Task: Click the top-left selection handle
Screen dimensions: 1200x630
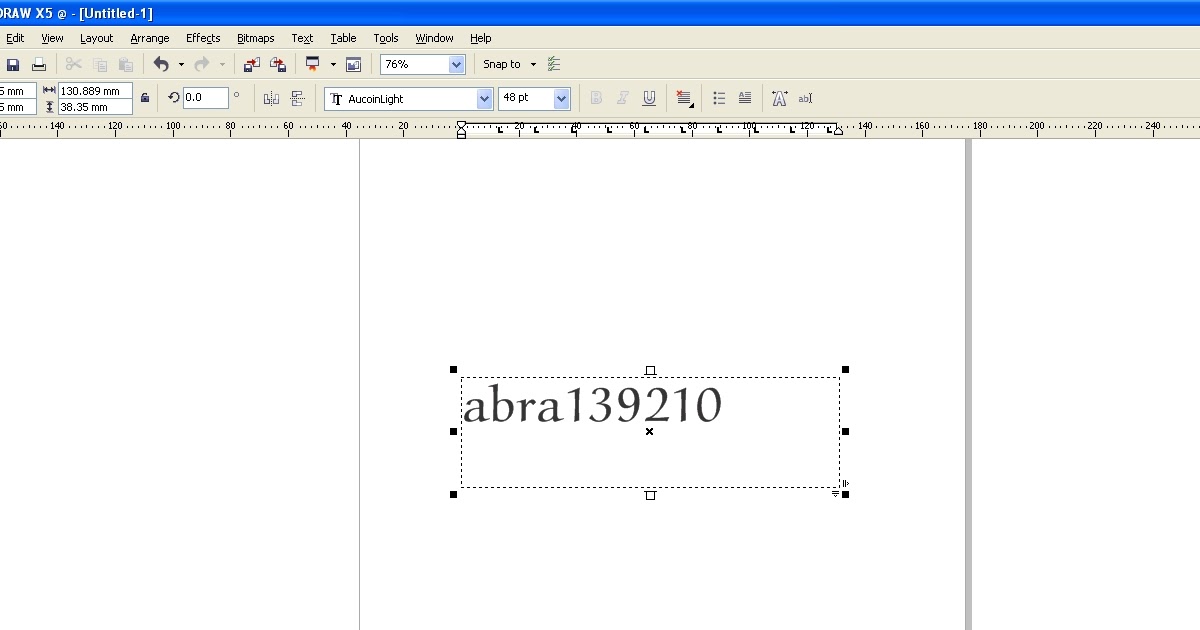Action: [454, 370]
